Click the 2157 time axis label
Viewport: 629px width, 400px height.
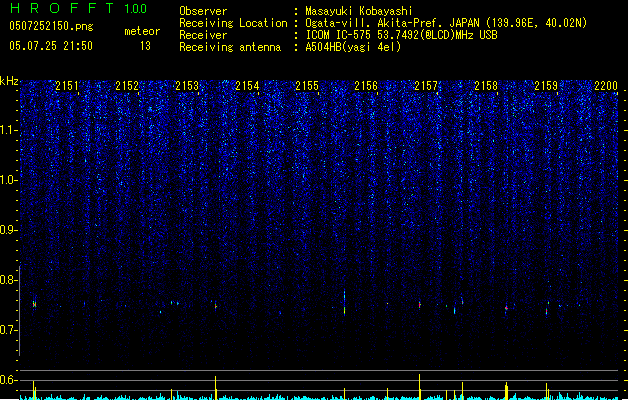pyautogui.click(x=426, y=85)
